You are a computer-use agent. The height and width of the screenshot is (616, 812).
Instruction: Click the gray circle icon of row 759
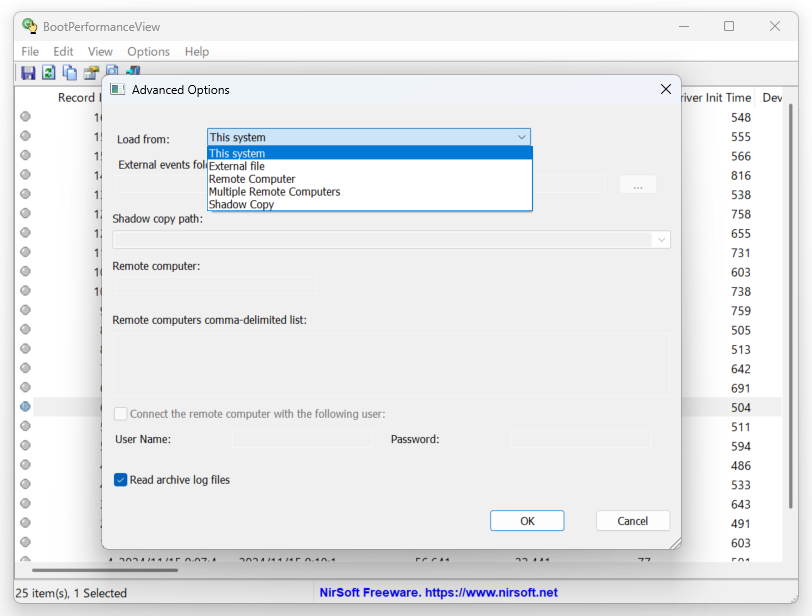(25, 310)
